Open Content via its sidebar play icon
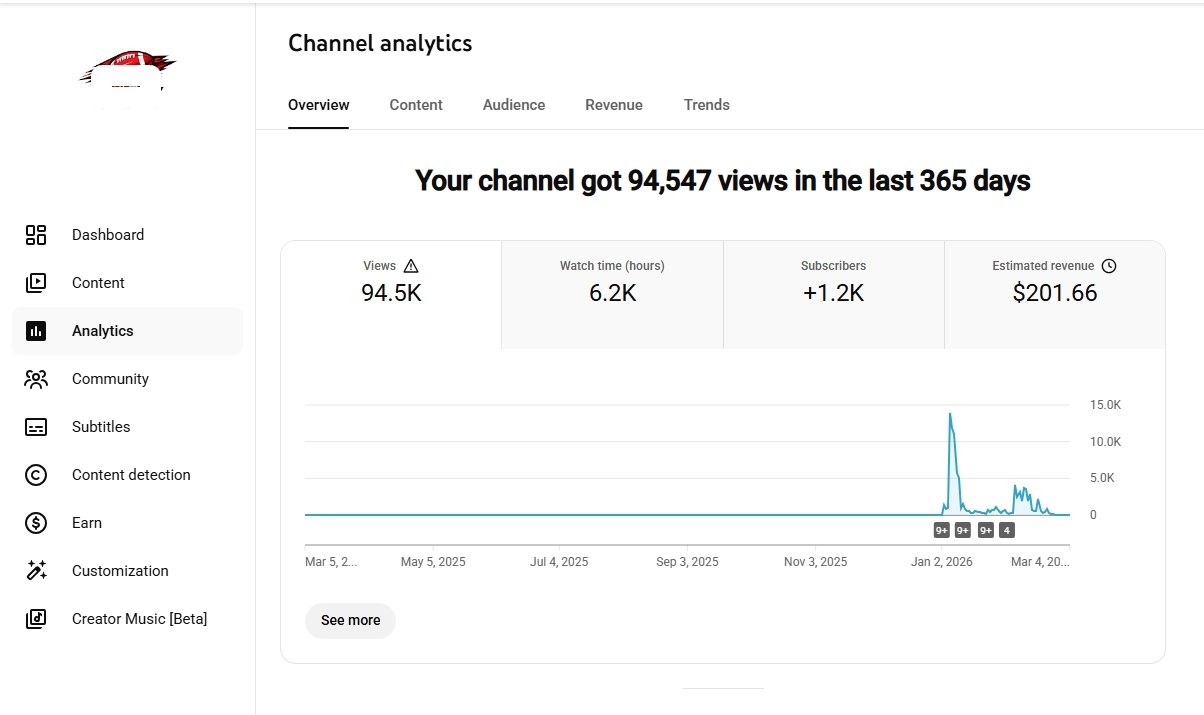1204x715 pixels. point(36,283)
